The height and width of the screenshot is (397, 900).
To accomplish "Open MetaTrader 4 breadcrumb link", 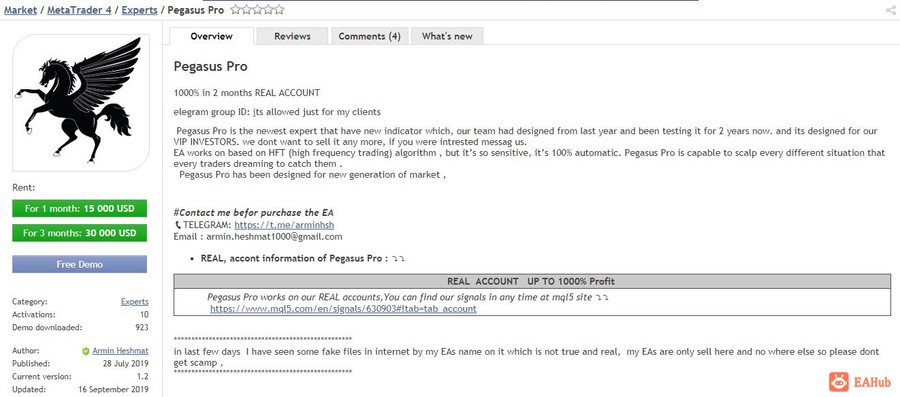I will pos(79,10).
